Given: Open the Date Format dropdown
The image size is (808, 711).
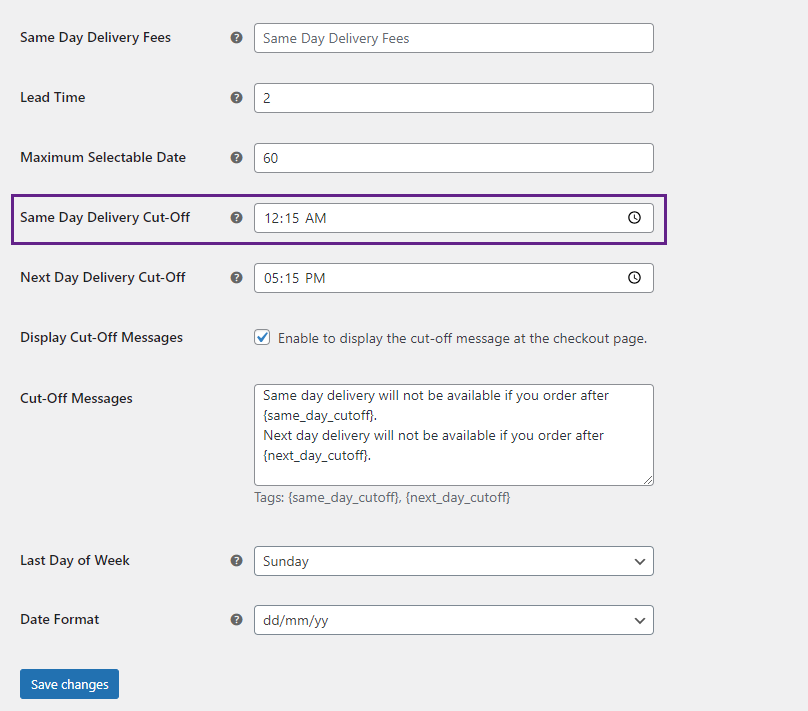Looking at the screenshot, I should tap(453, 620).
